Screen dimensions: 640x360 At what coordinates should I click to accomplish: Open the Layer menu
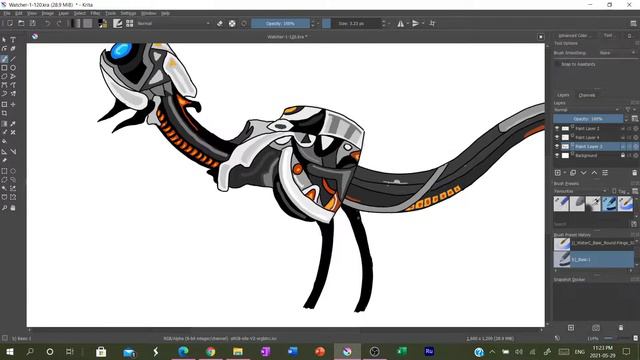coord(63,13)
